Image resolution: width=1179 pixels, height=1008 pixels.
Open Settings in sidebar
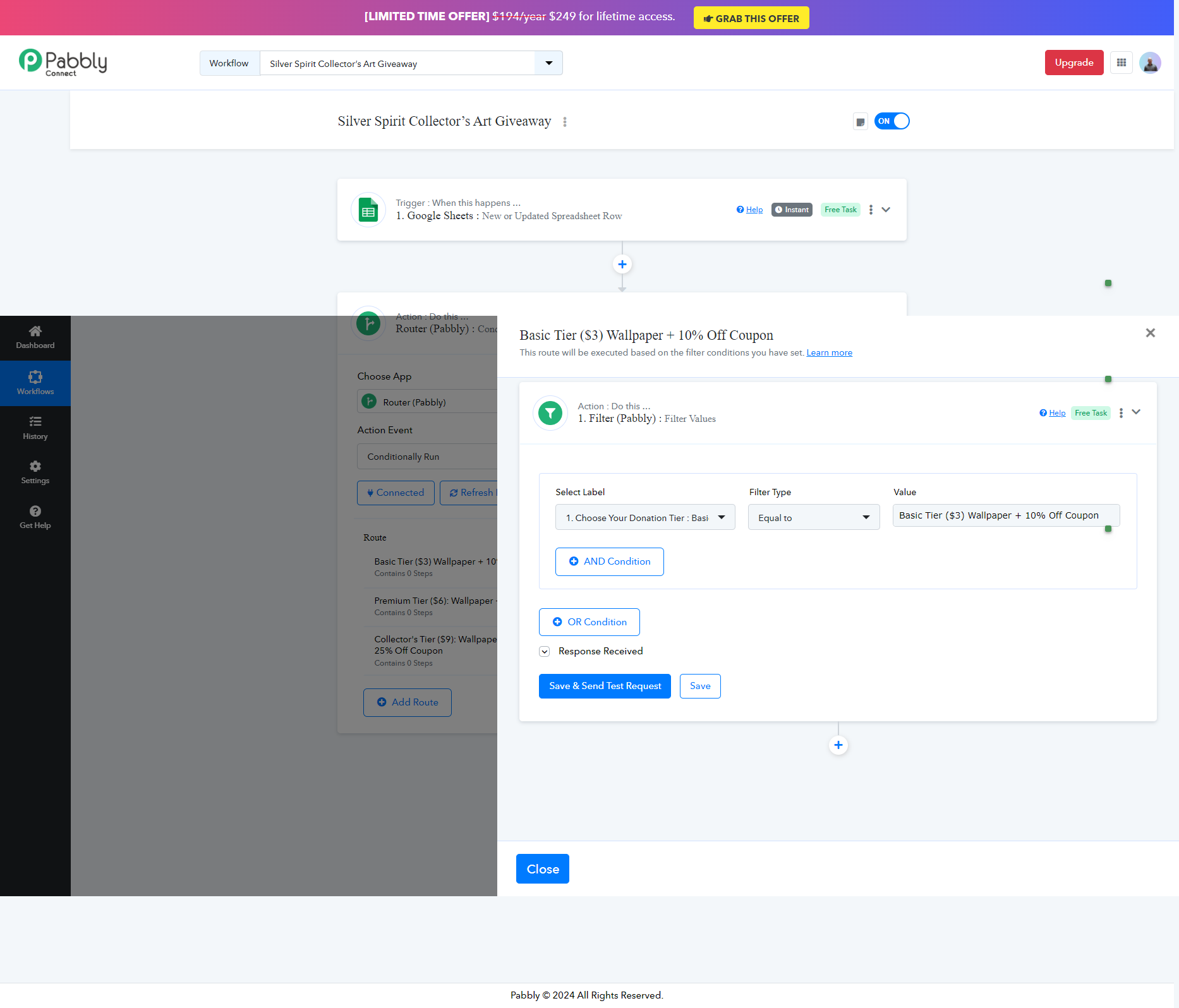[x=35, y=473]
